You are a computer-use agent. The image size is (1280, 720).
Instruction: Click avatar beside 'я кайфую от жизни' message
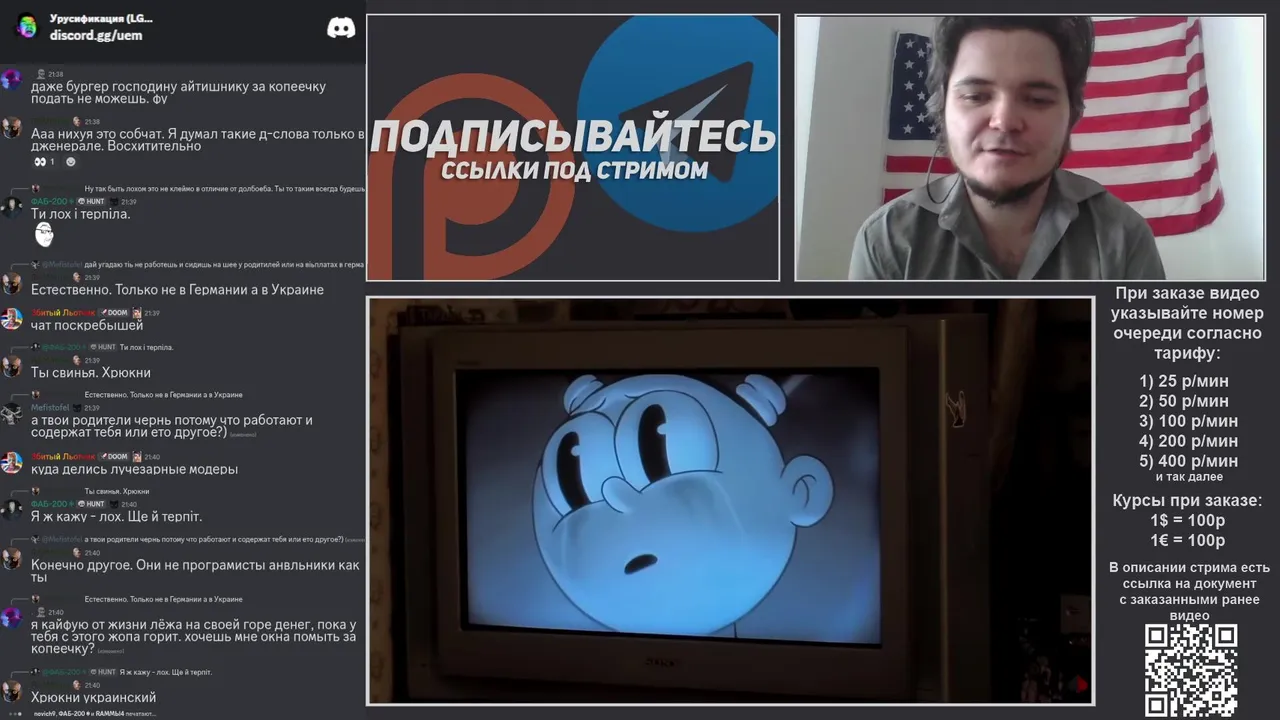pos(11,618)
